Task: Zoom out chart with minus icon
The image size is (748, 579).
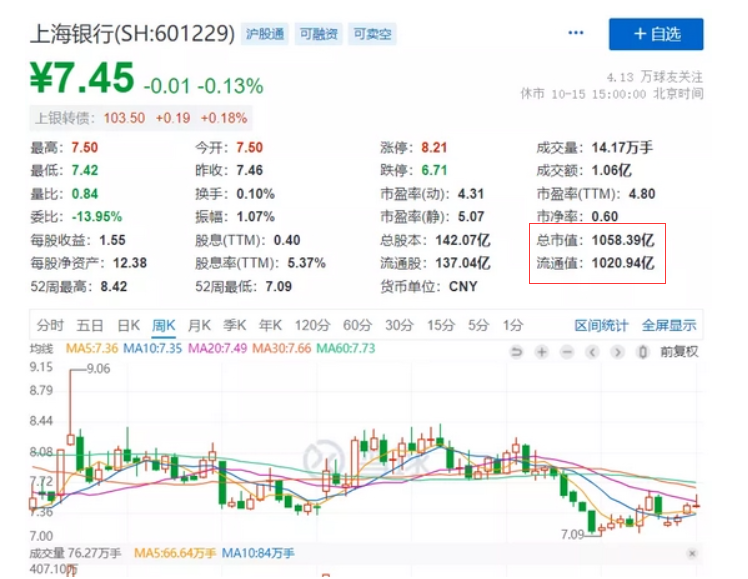Action: point(567,352)
